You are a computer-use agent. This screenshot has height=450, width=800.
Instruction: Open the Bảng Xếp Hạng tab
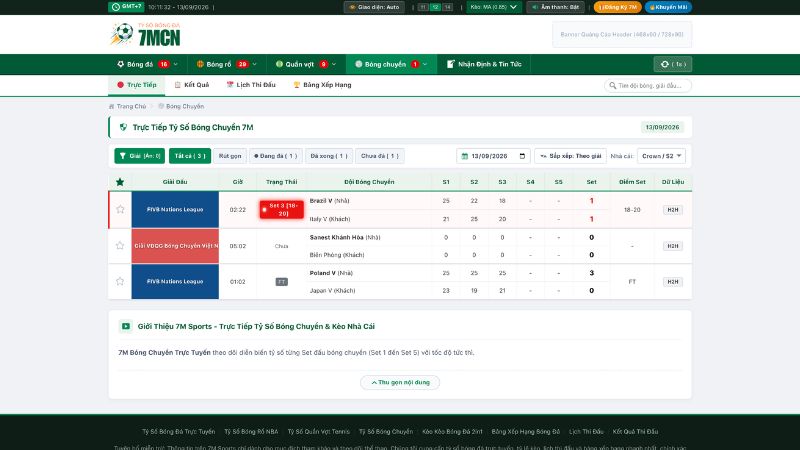[322, 85]
